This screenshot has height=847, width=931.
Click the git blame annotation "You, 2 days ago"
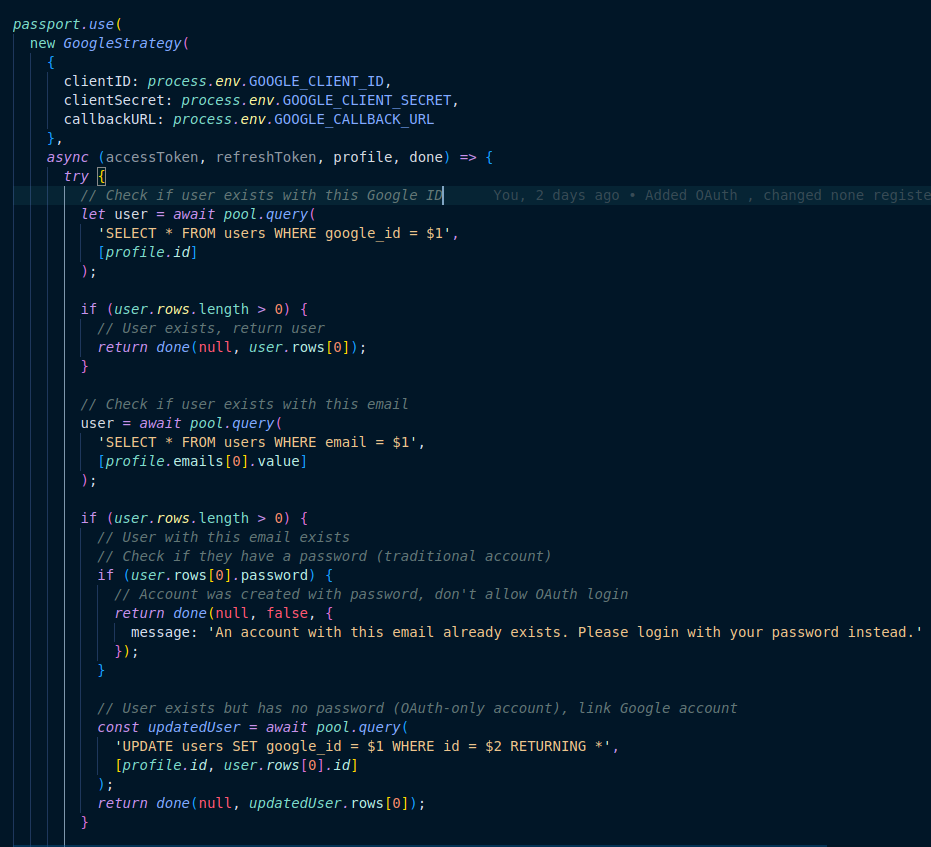click(x=556, y=195)
